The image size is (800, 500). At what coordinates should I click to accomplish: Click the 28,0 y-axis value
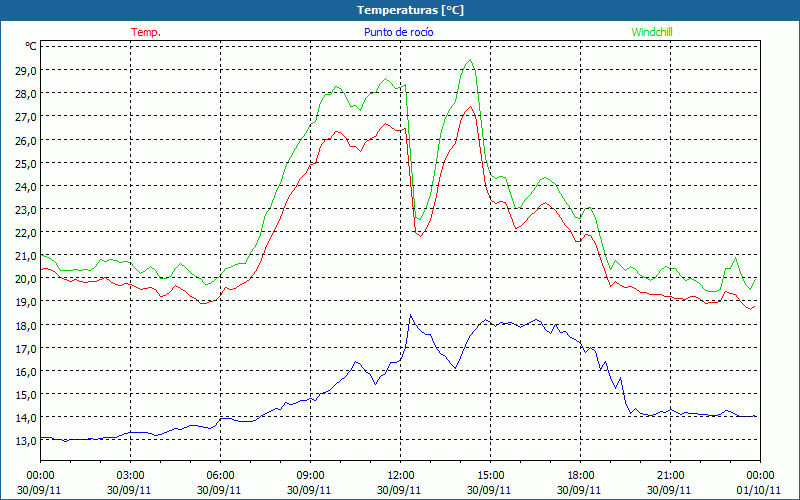(26, 94)
